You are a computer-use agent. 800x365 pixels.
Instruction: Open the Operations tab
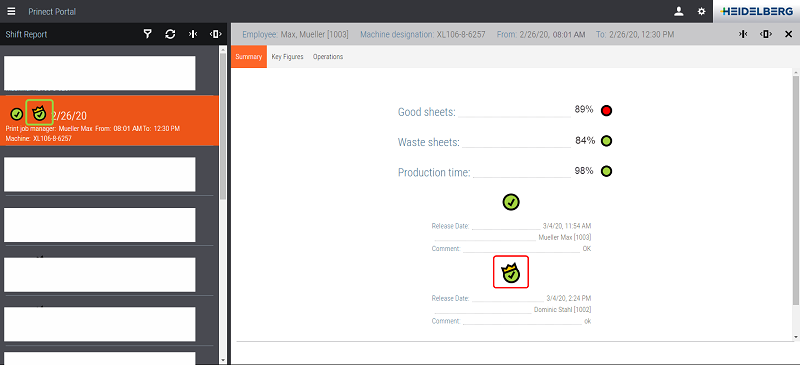tap(328, 57)
